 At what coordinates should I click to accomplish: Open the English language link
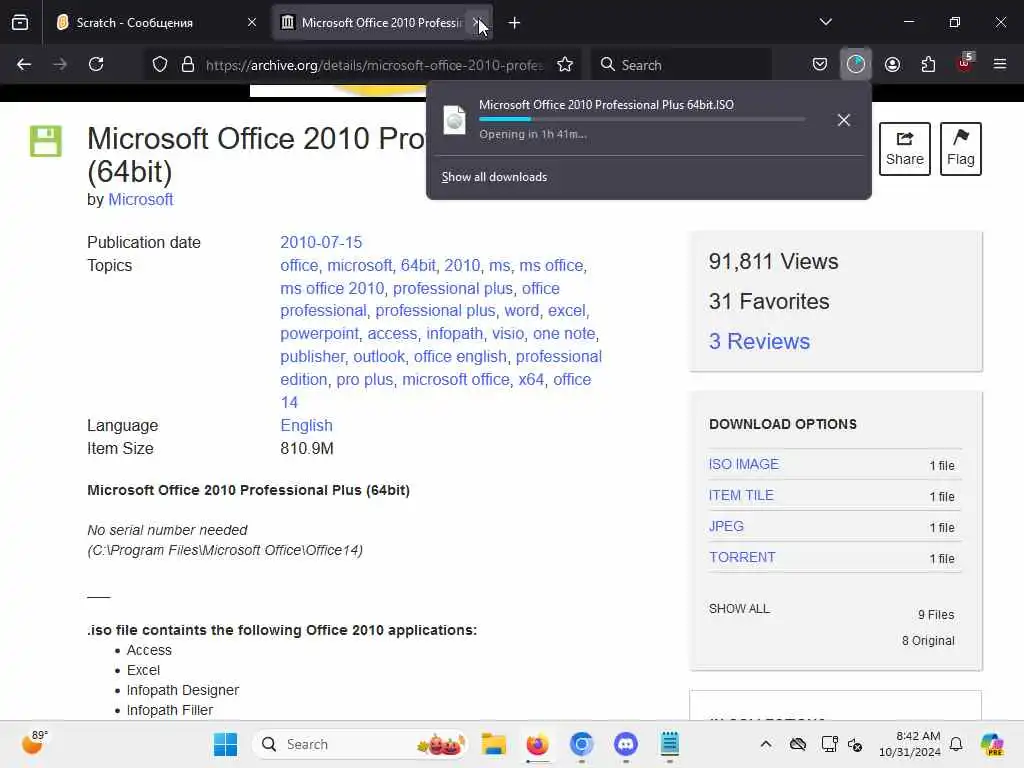[306, 426]
